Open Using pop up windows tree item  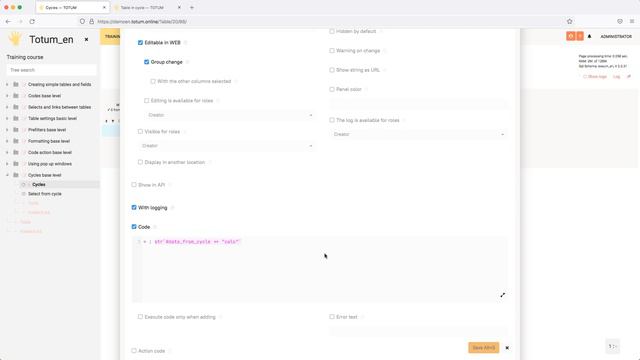(x=50, y=164)
